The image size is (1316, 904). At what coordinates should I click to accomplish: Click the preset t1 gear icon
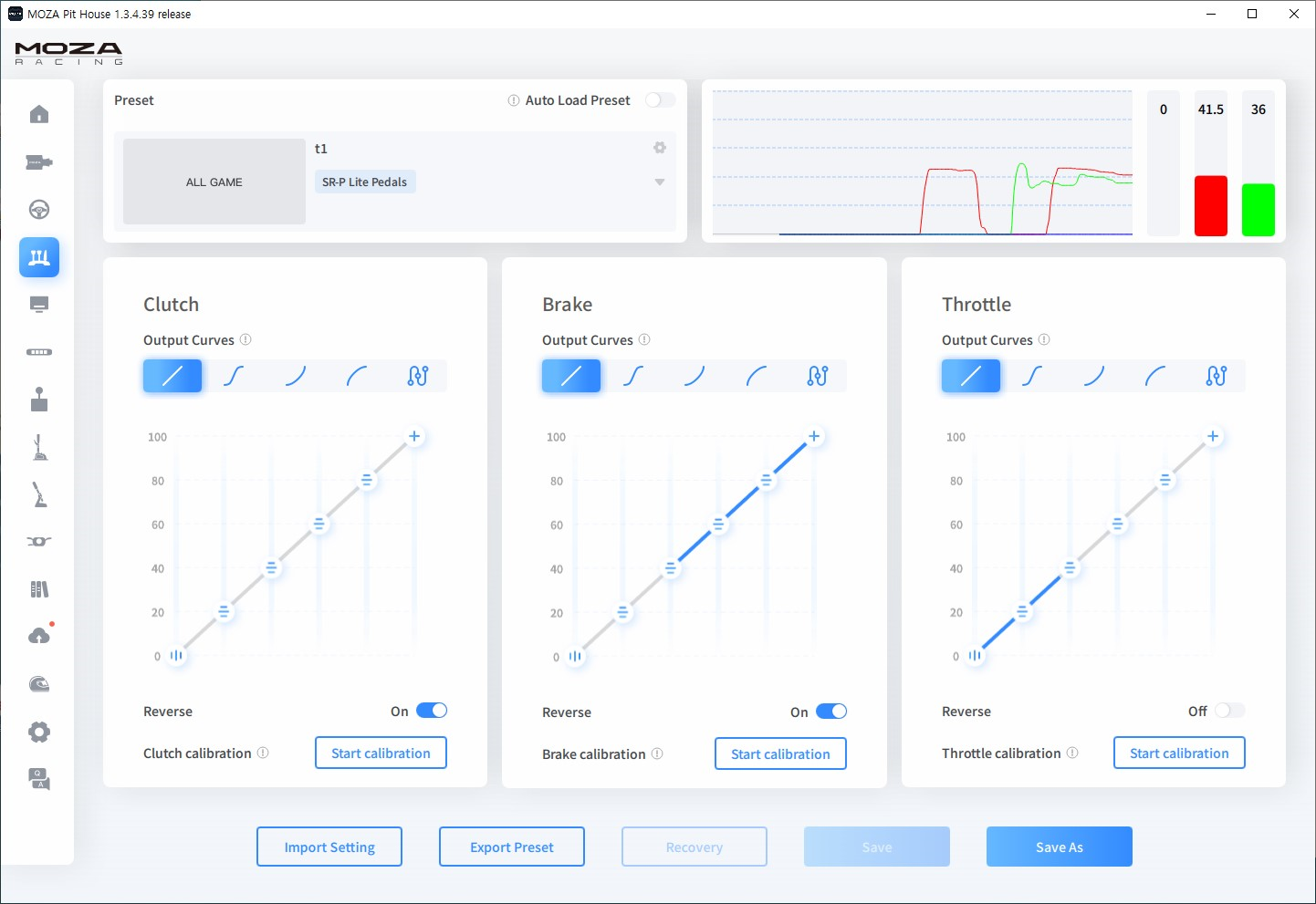tap(660, 148)
